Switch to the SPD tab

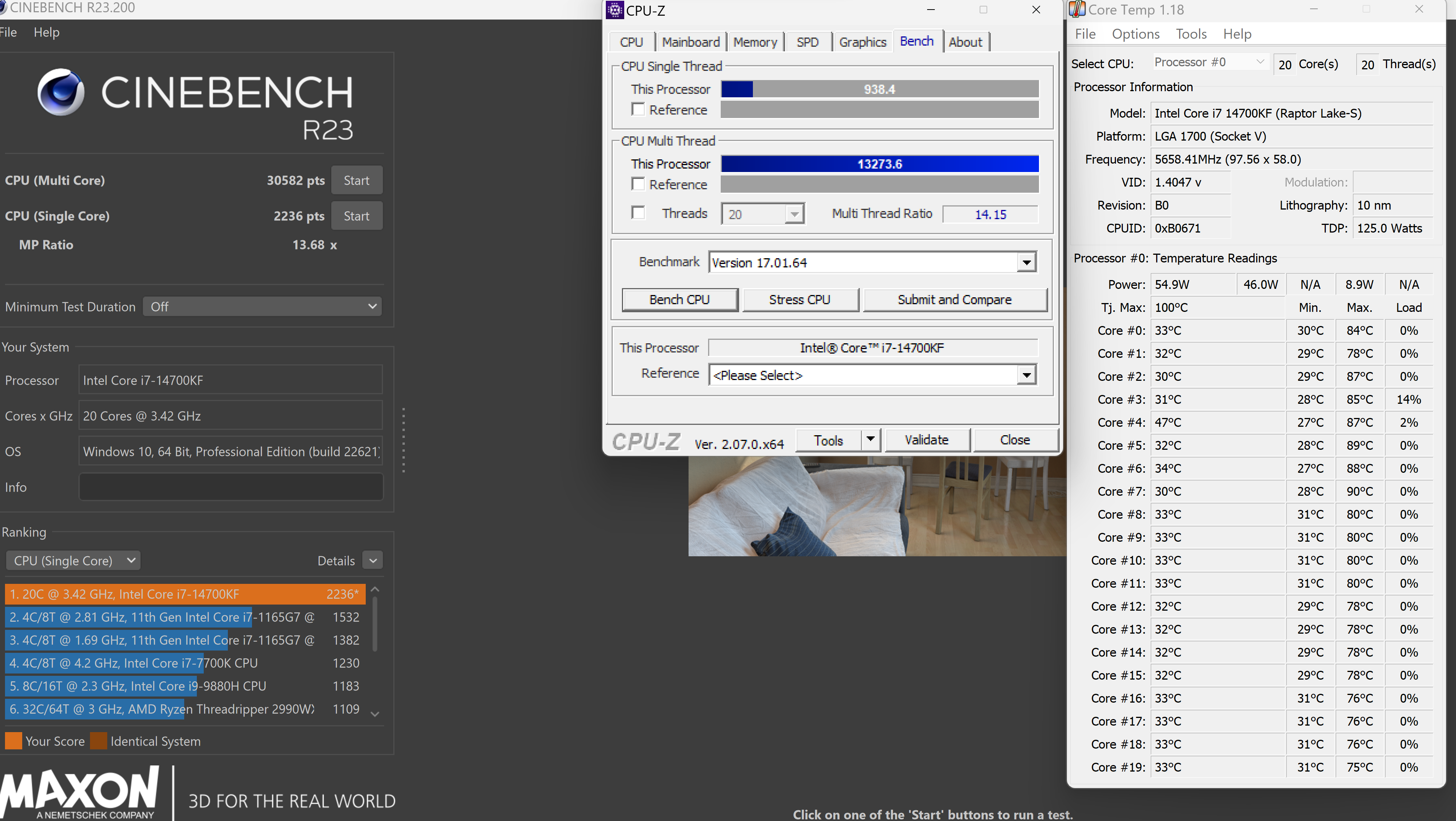(x=808, y=42)
